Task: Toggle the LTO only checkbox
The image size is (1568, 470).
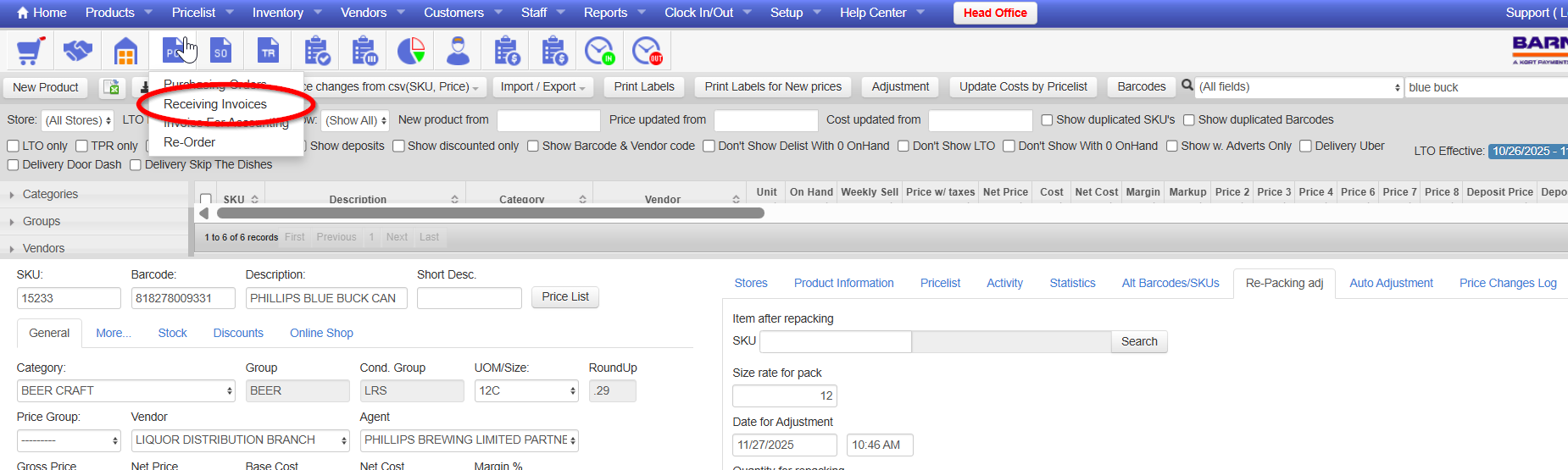Action: tap(13, 146)
